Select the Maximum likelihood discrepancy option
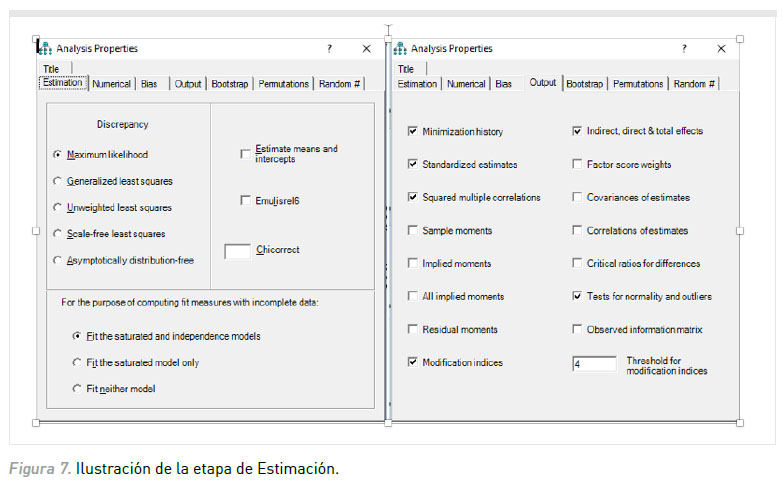The image size is (783, 482). [57, 154]
